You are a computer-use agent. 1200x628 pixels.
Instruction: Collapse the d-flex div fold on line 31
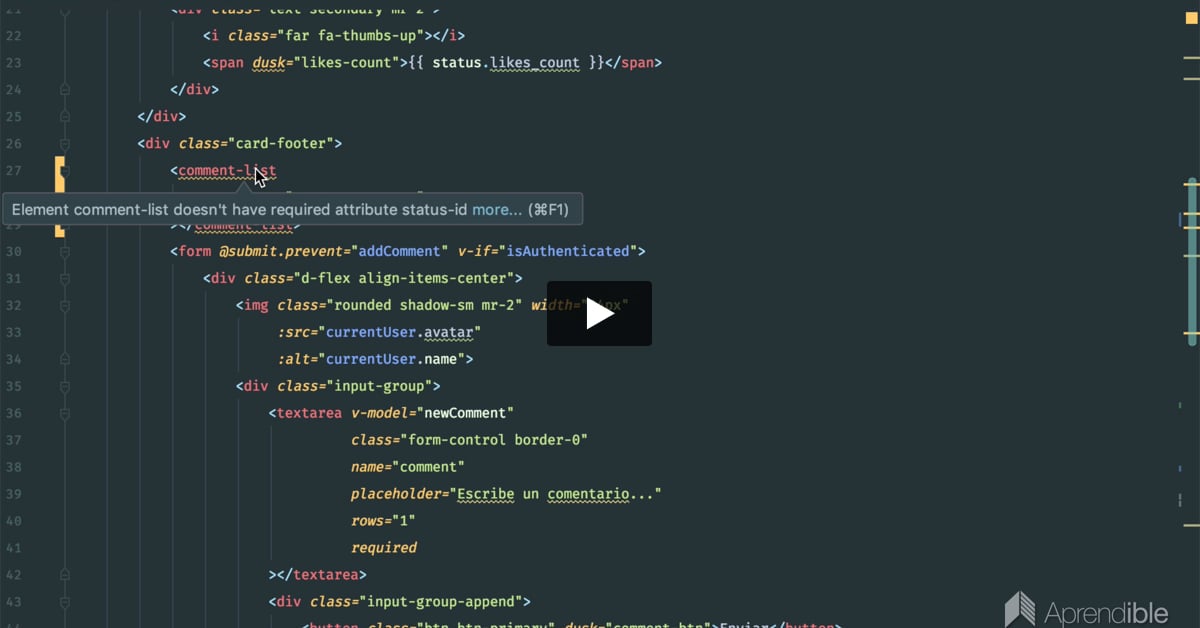65,278
